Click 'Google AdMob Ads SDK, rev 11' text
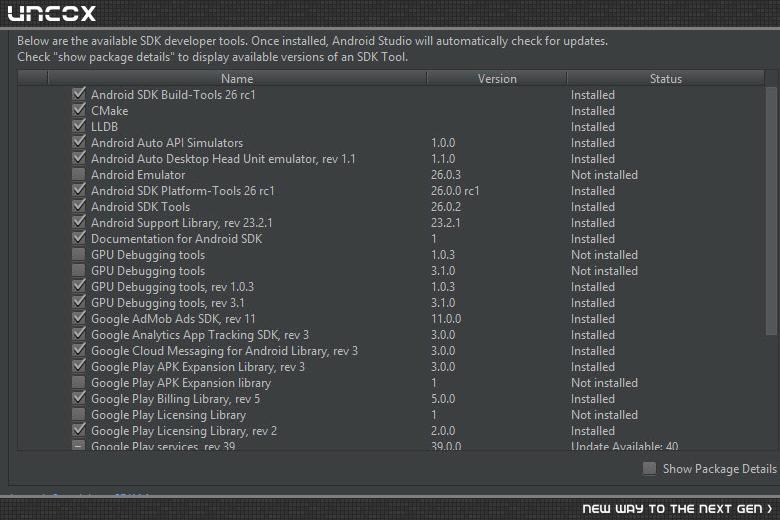The image size is (780, 520). point(173,318)
